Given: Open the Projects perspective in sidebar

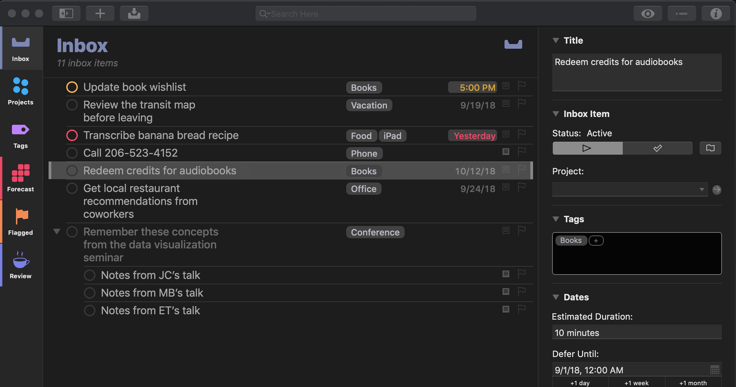Looking at the screenshot, I should [x=21, y=92].
